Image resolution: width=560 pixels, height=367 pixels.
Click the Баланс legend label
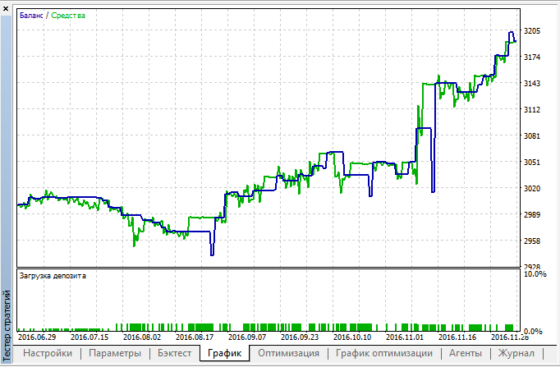pyautogui.click(x=31, y=15)
